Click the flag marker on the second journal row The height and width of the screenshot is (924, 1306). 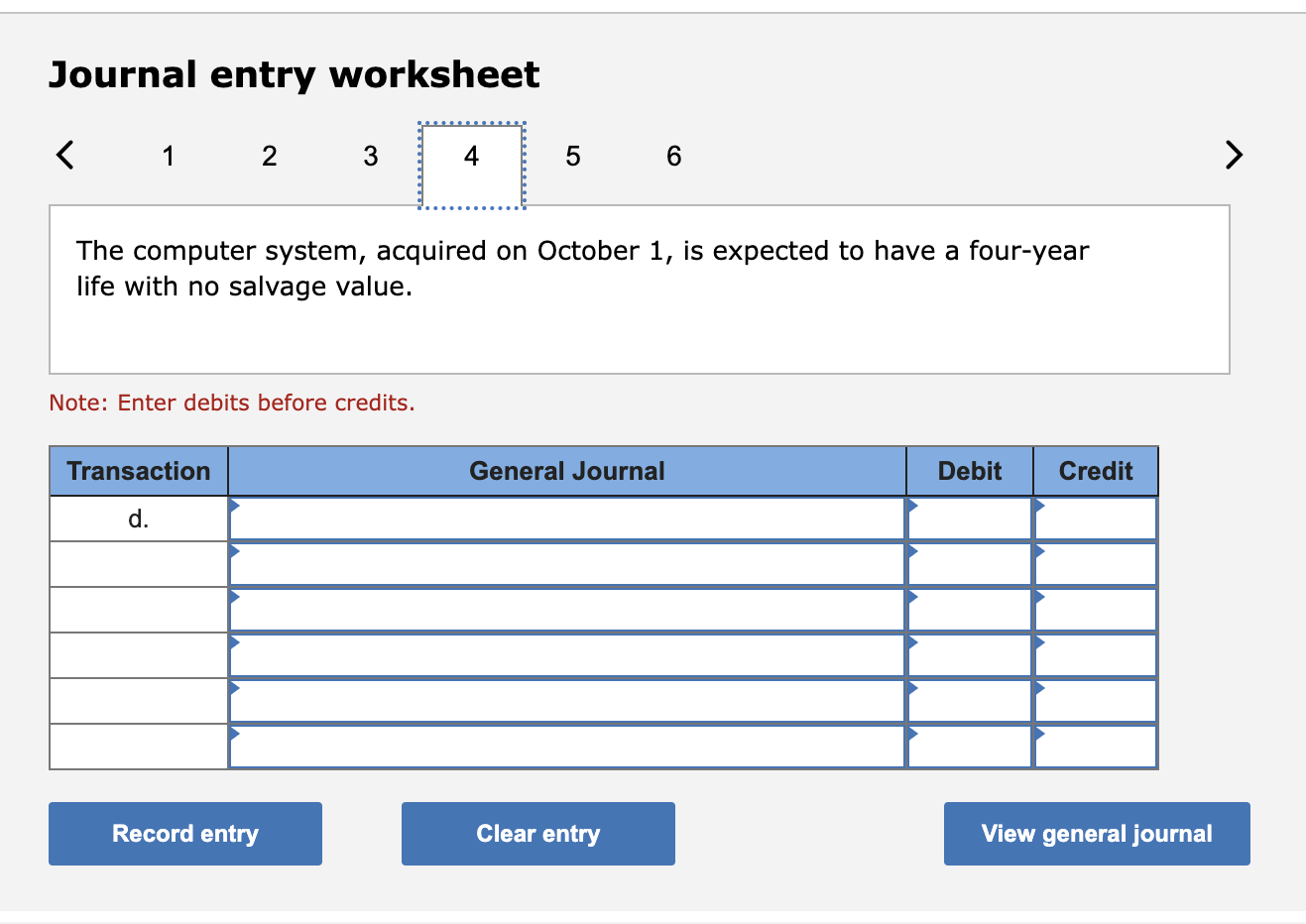pyautogui.click(x=234, y=551)
